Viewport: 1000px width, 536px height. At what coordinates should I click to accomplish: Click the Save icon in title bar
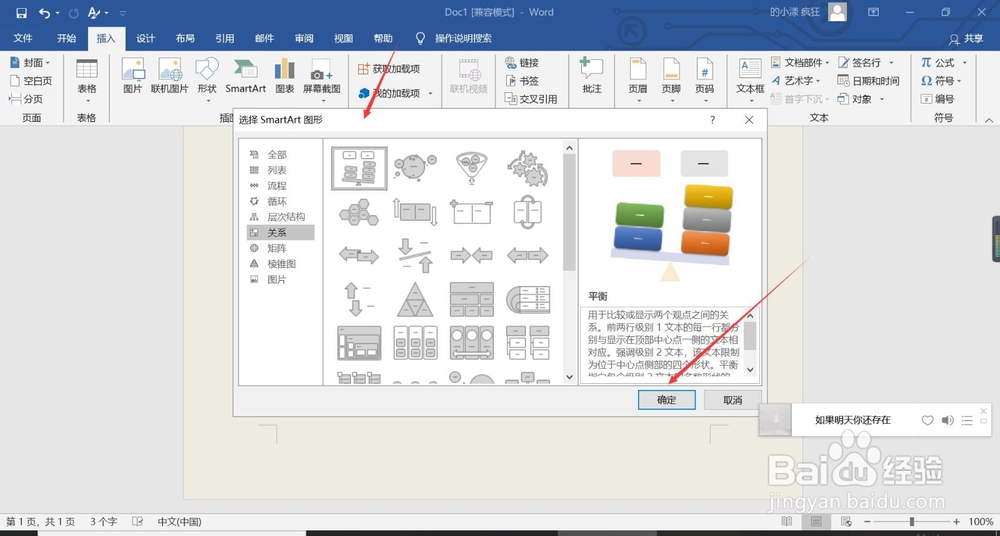coord(21,13)
